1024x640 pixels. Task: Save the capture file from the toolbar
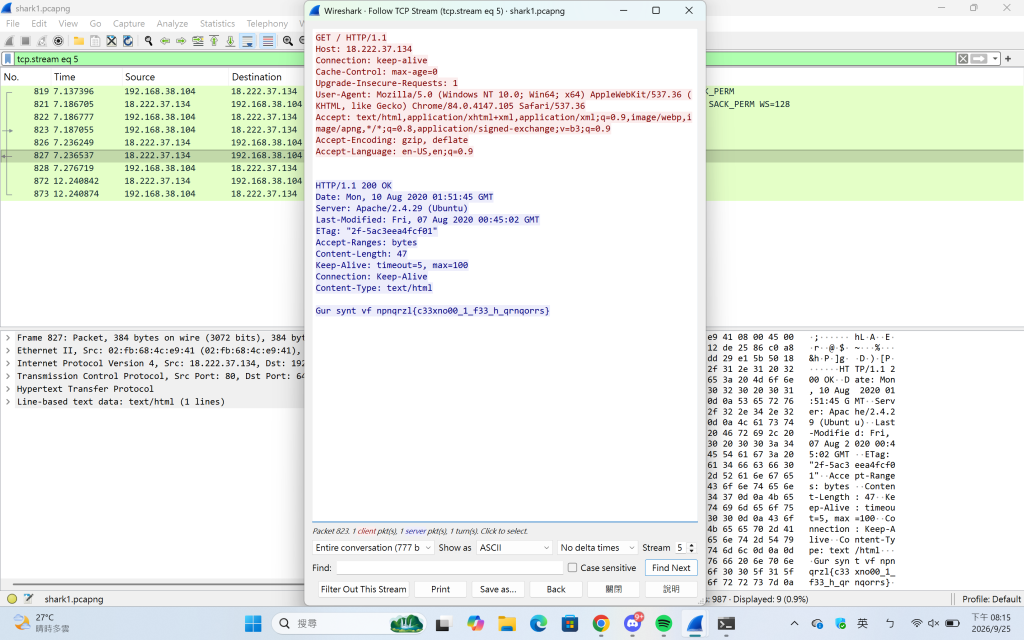click(95, 40)
